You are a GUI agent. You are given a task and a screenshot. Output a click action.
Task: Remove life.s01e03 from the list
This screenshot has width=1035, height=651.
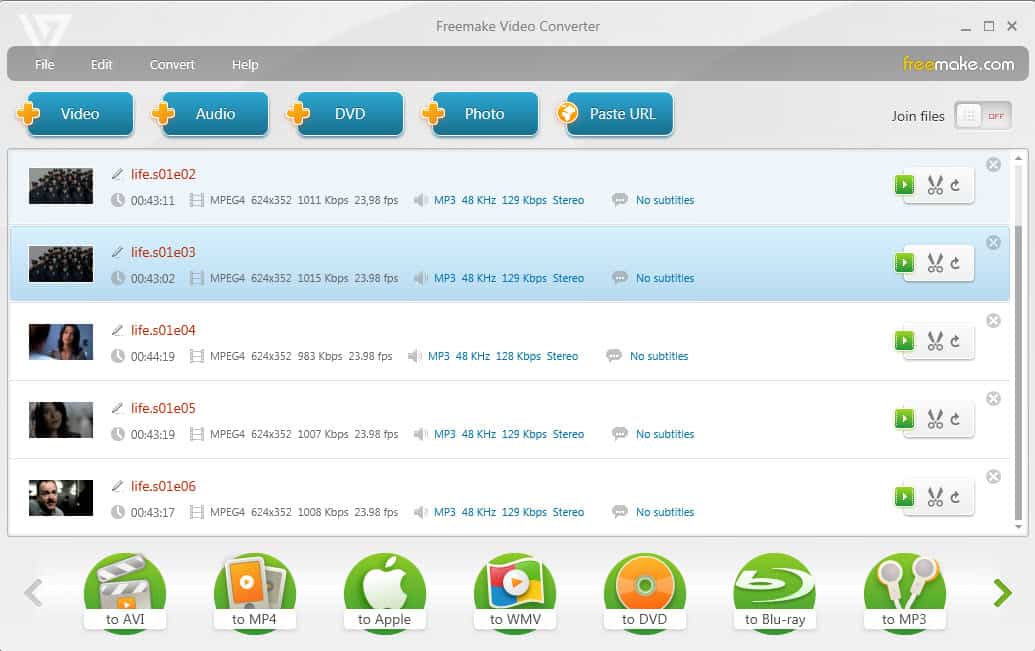pos(993,243)
